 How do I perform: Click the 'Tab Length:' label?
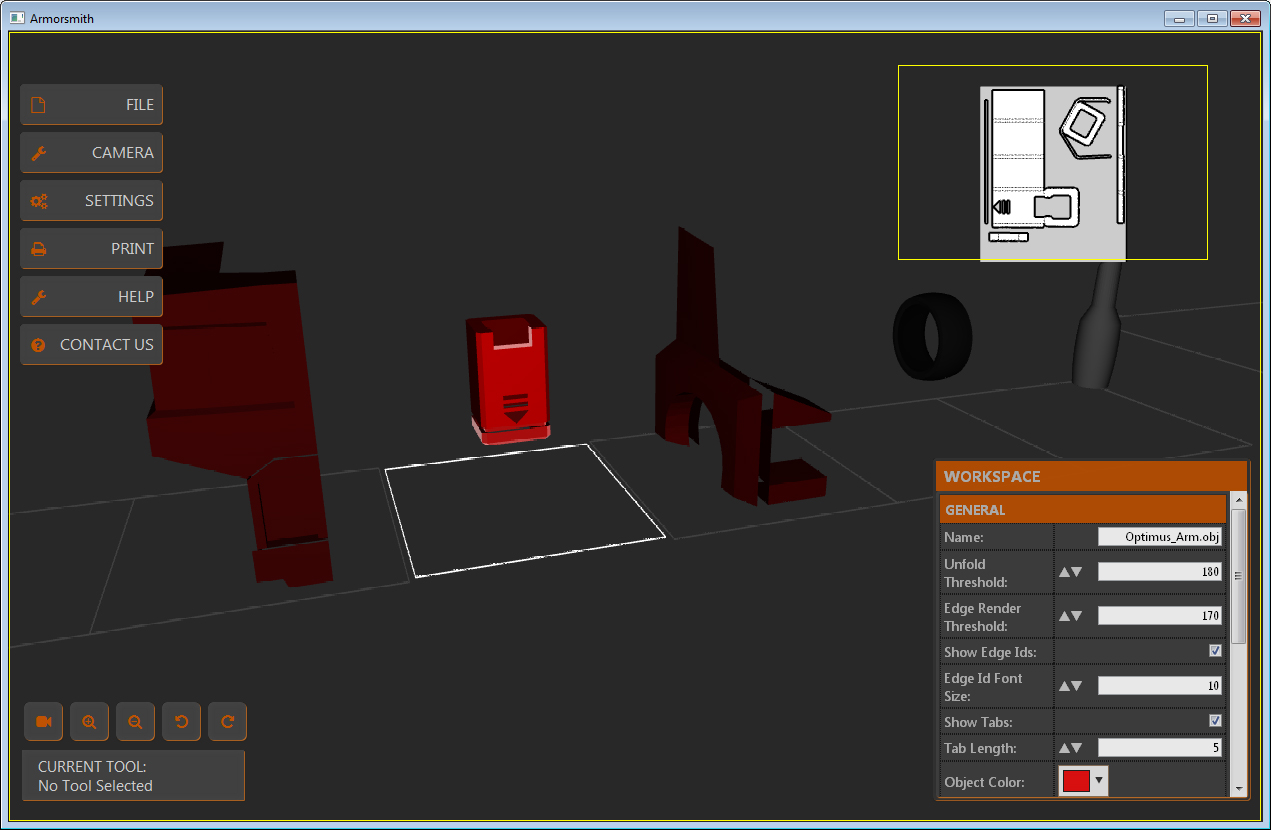(980, 748)
